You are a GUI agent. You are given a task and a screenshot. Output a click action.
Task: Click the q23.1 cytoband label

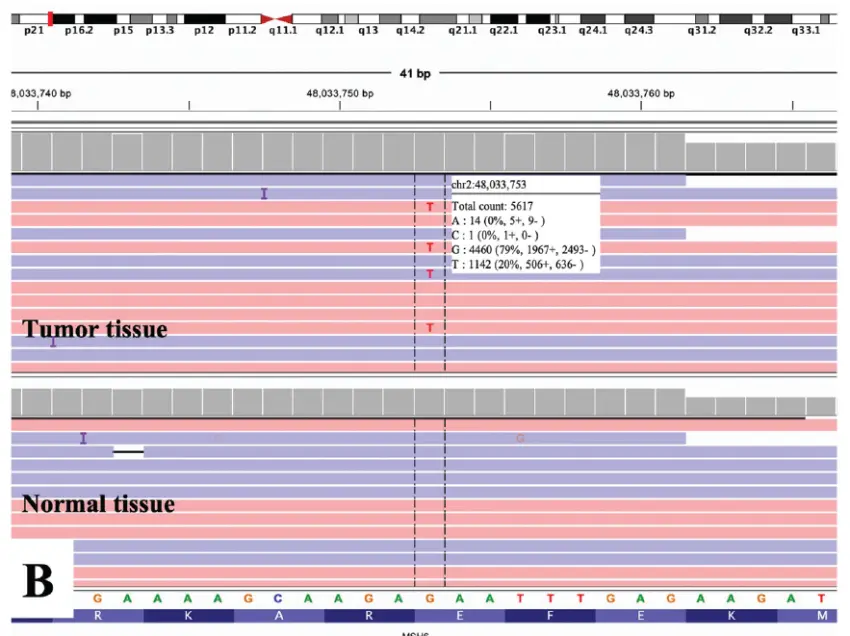(552, 30)
